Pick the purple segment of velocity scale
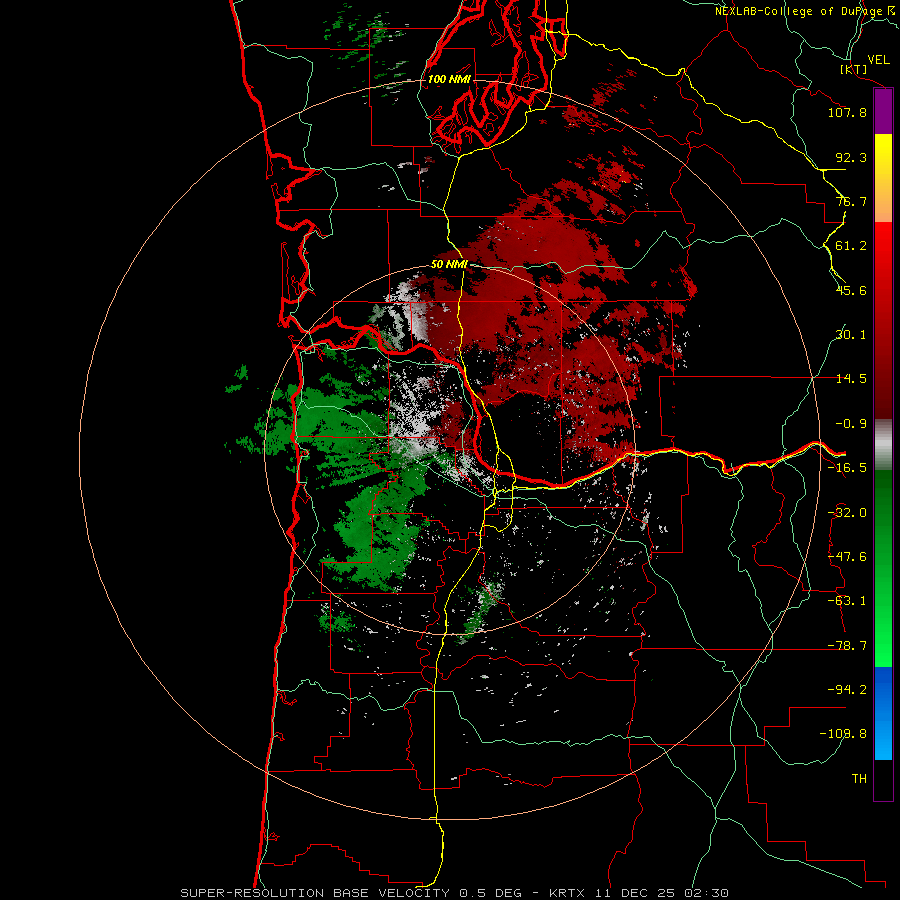Screen dimensions: 900x900 [x=883, y=112]
